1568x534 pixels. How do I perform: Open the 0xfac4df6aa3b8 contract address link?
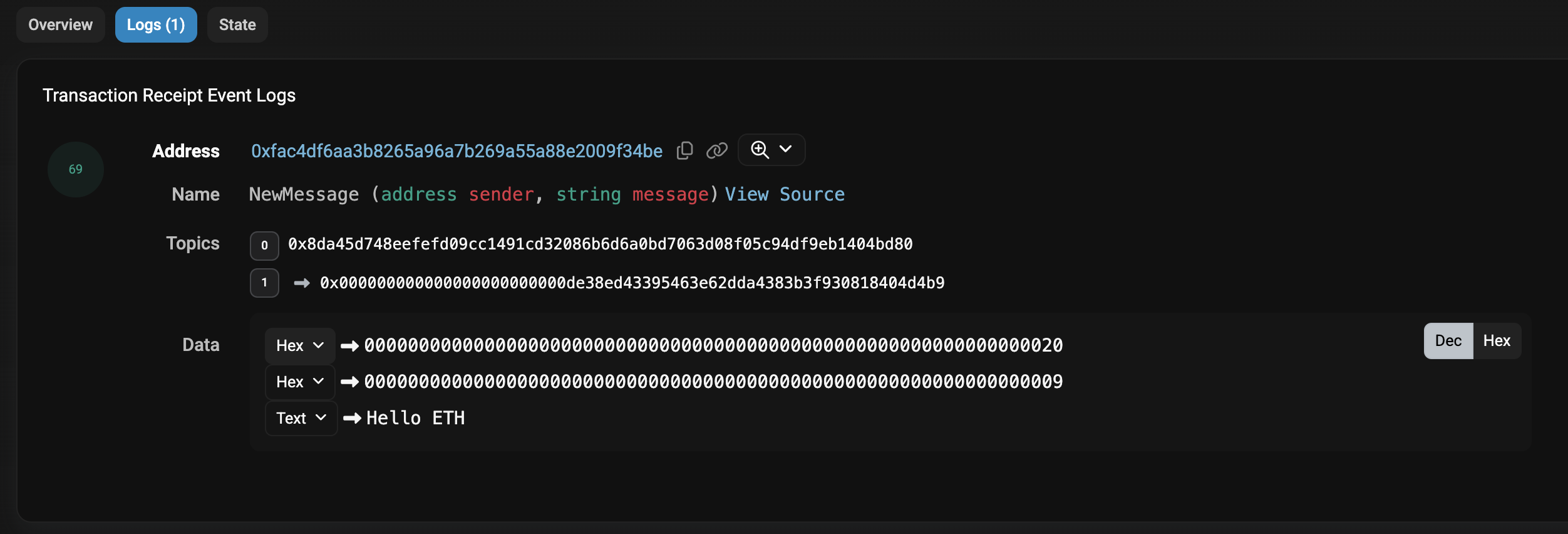pos(456,151)
